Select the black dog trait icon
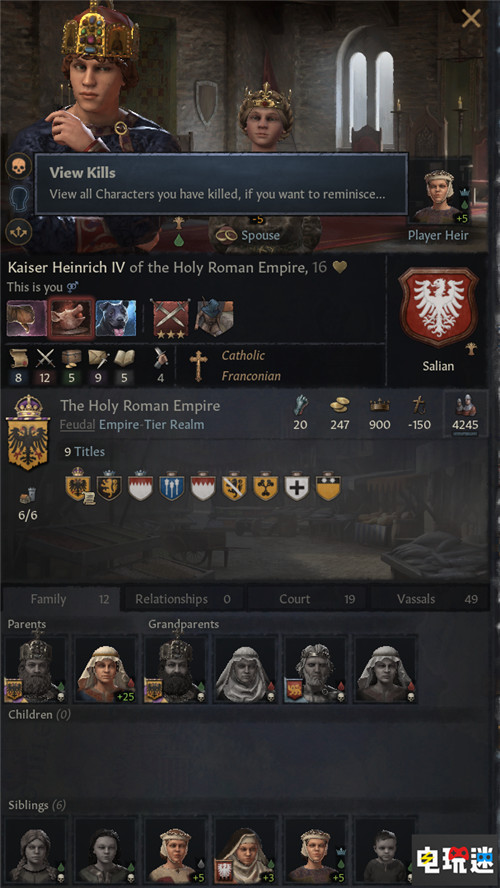The width and height of the screenshot is (500, 888). pos(116,319)
